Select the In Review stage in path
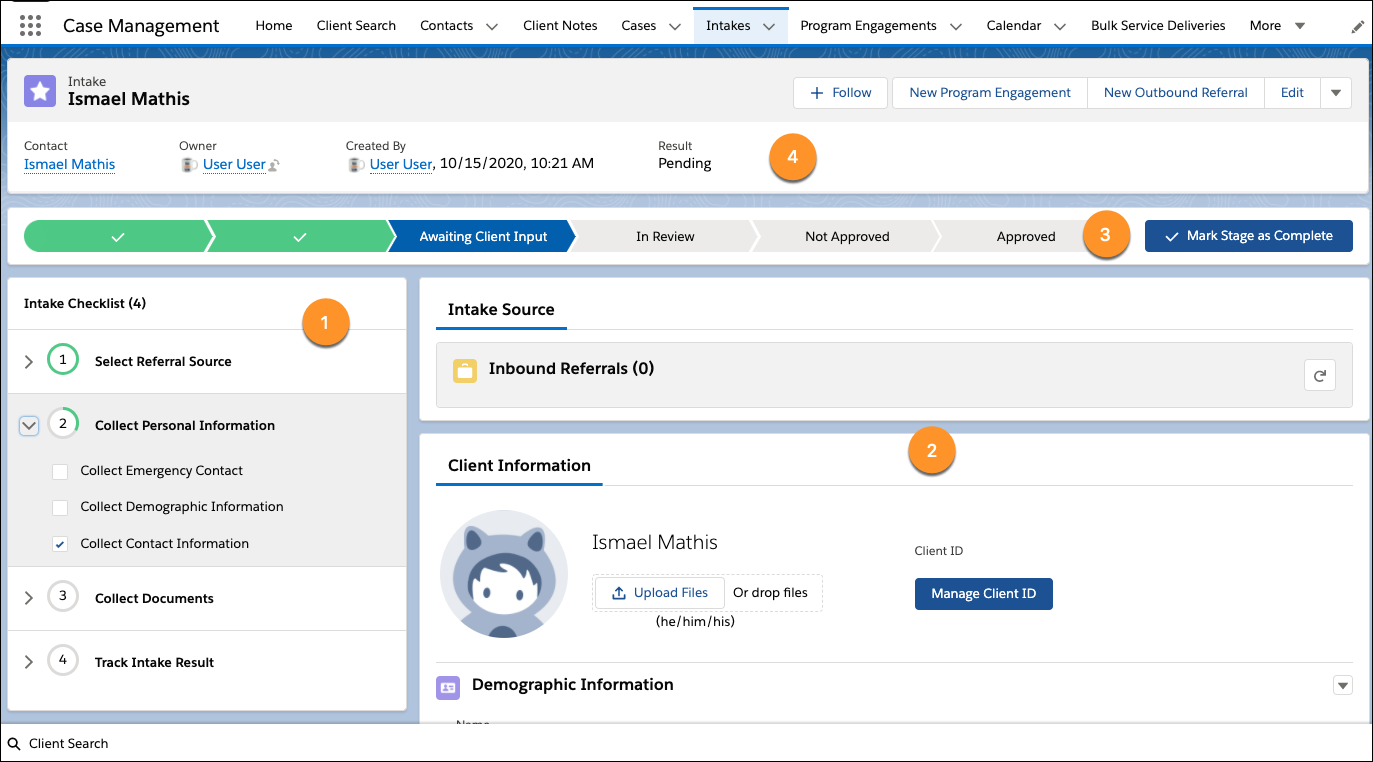 click(665, 237)
